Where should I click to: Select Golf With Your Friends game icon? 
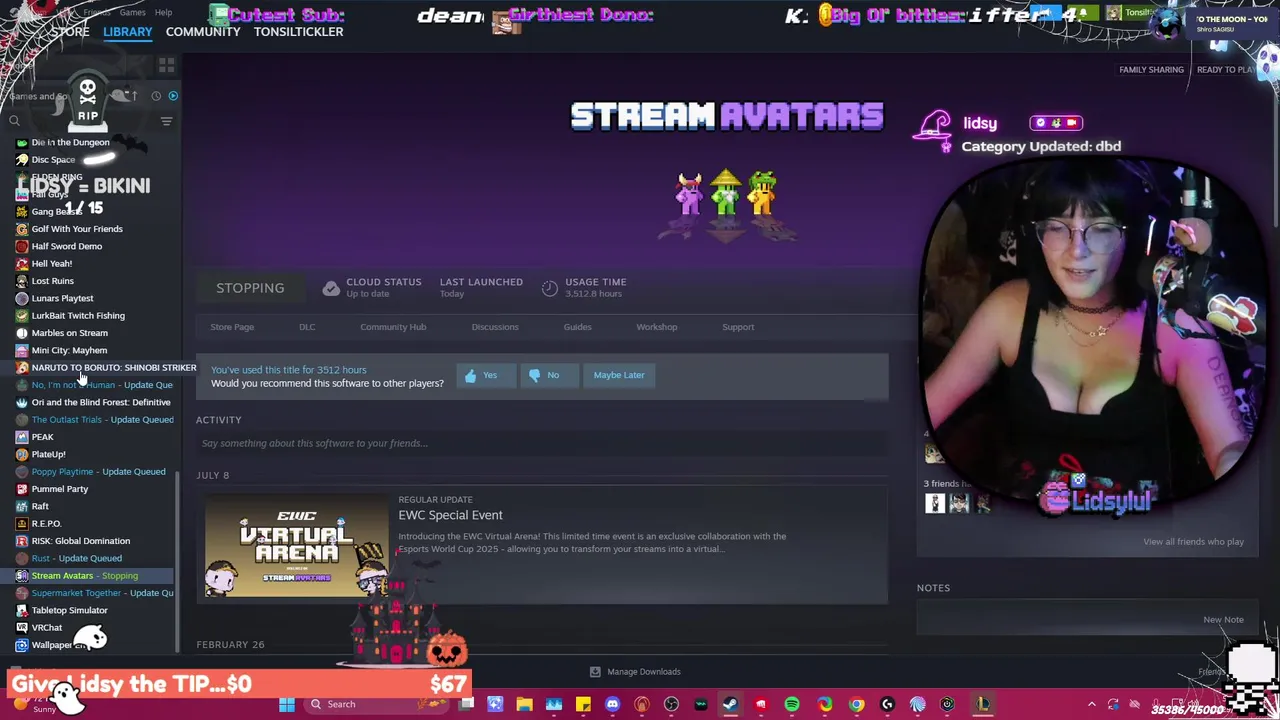pos(22,229)
